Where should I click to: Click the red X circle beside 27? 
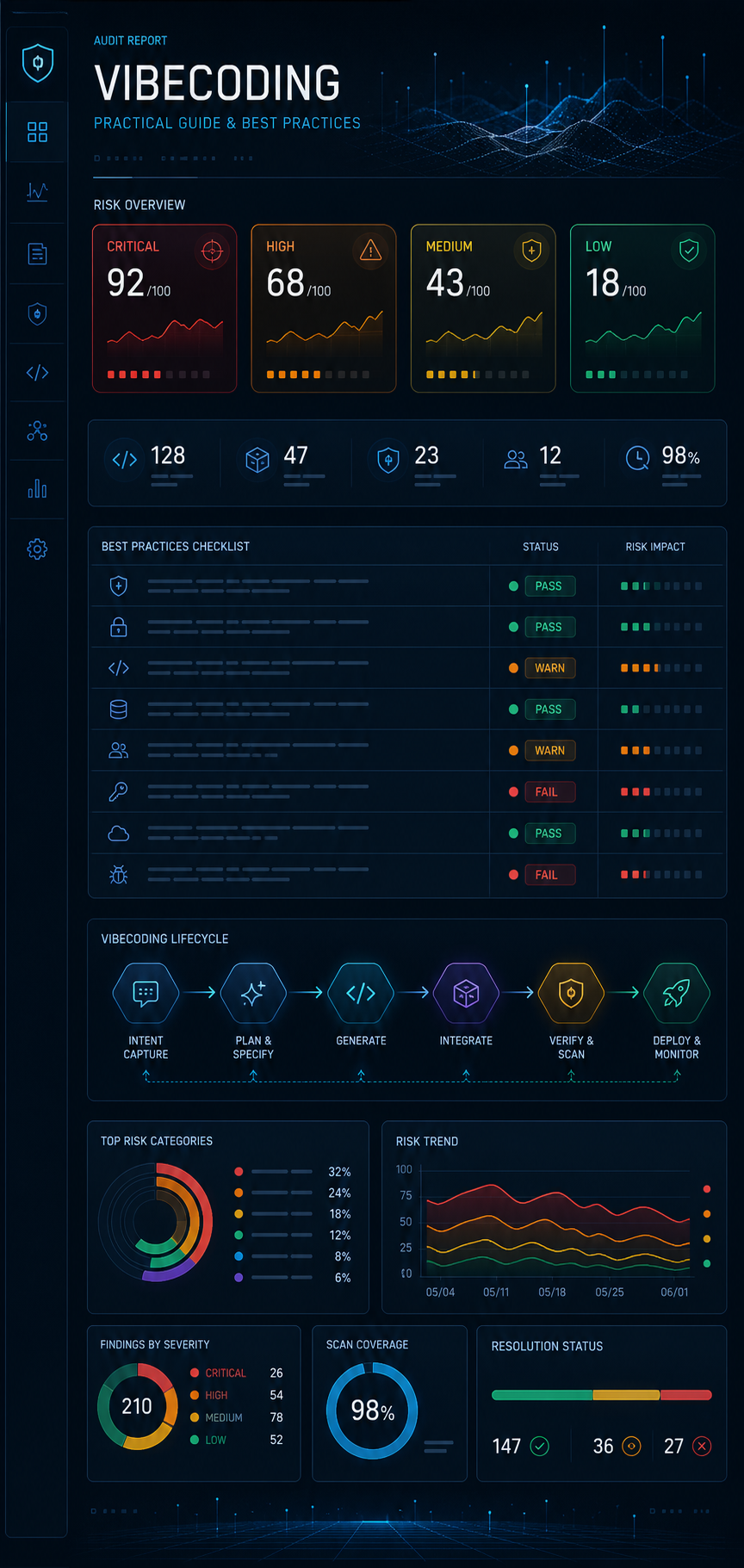(702, 1446)
